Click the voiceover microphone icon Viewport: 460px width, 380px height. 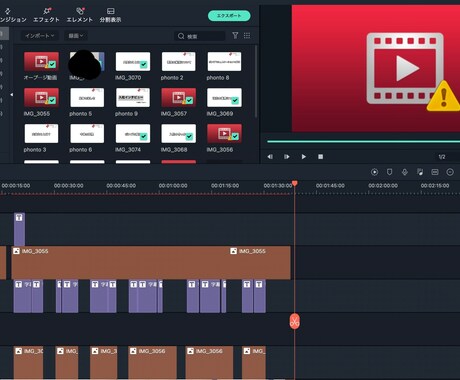(x=405, y=172)
